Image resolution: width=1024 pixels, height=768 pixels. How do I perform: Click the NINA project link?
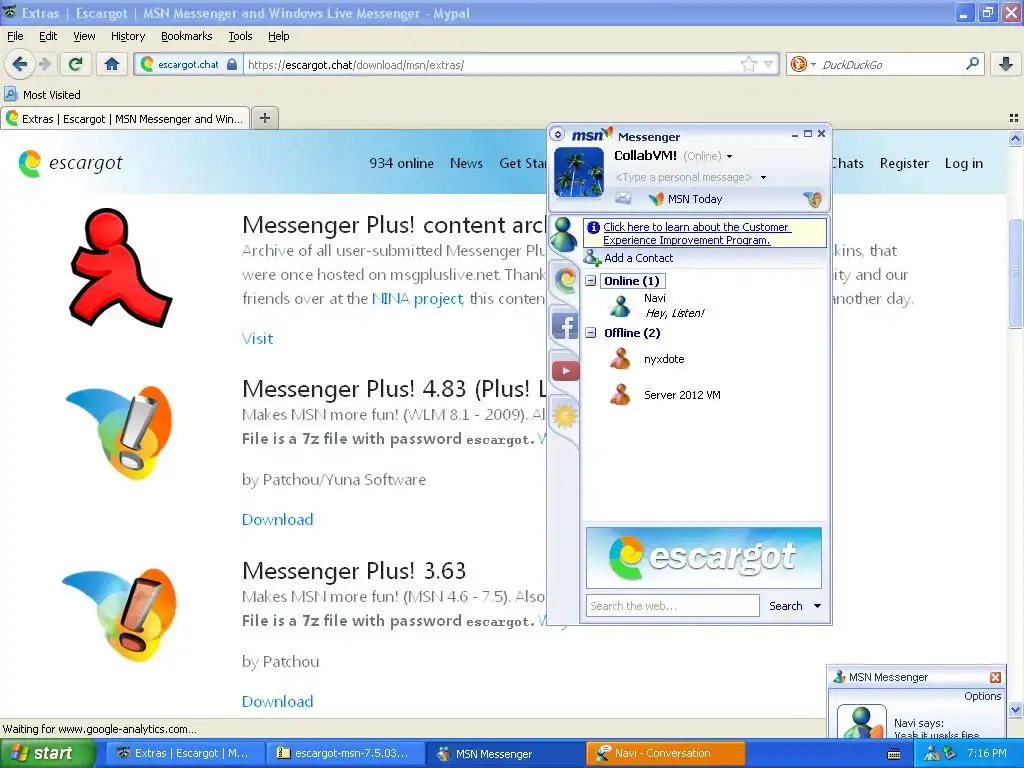[417, 298]
